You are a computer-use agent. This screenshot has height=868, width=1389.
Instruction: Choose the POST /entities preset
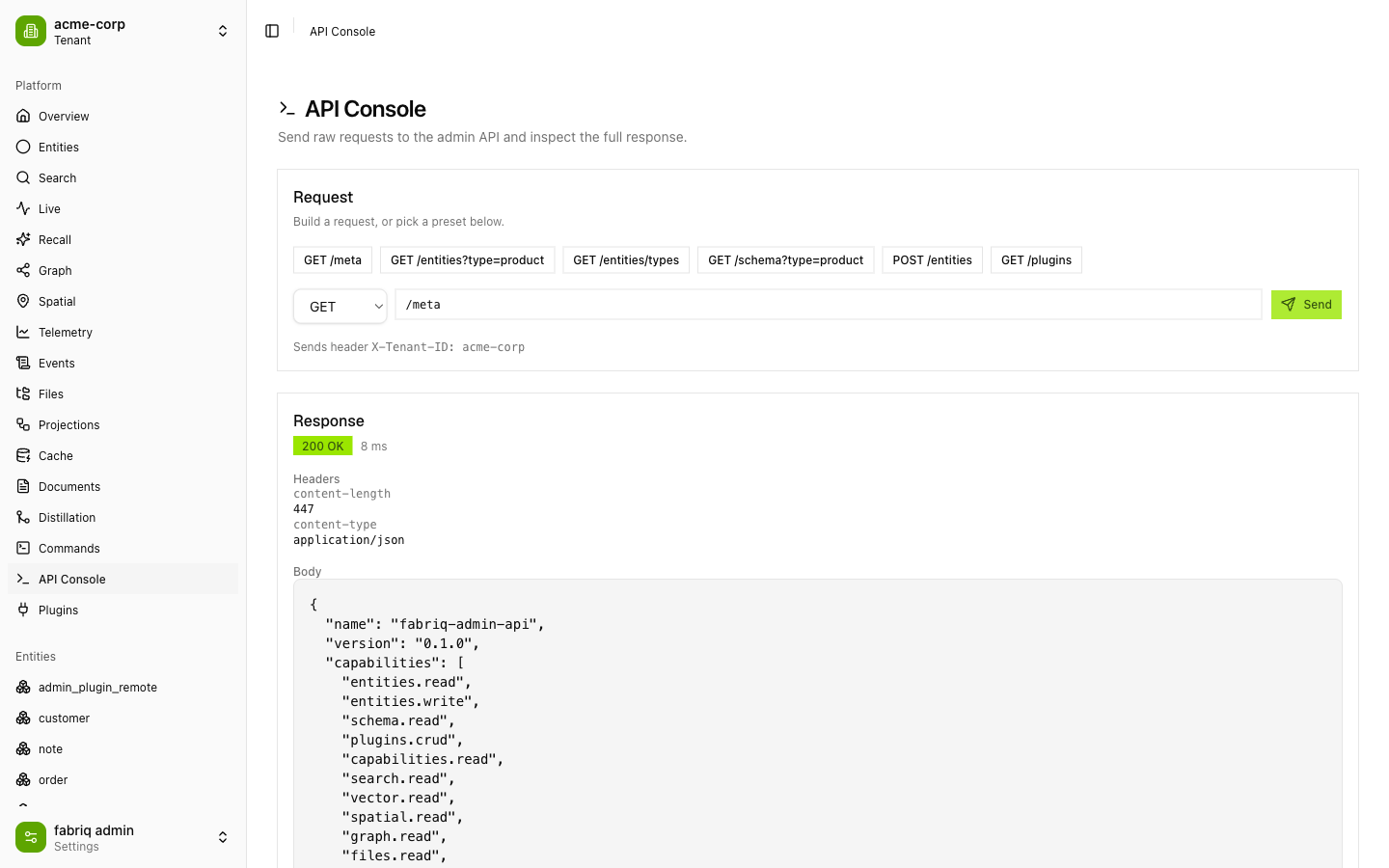932,260
